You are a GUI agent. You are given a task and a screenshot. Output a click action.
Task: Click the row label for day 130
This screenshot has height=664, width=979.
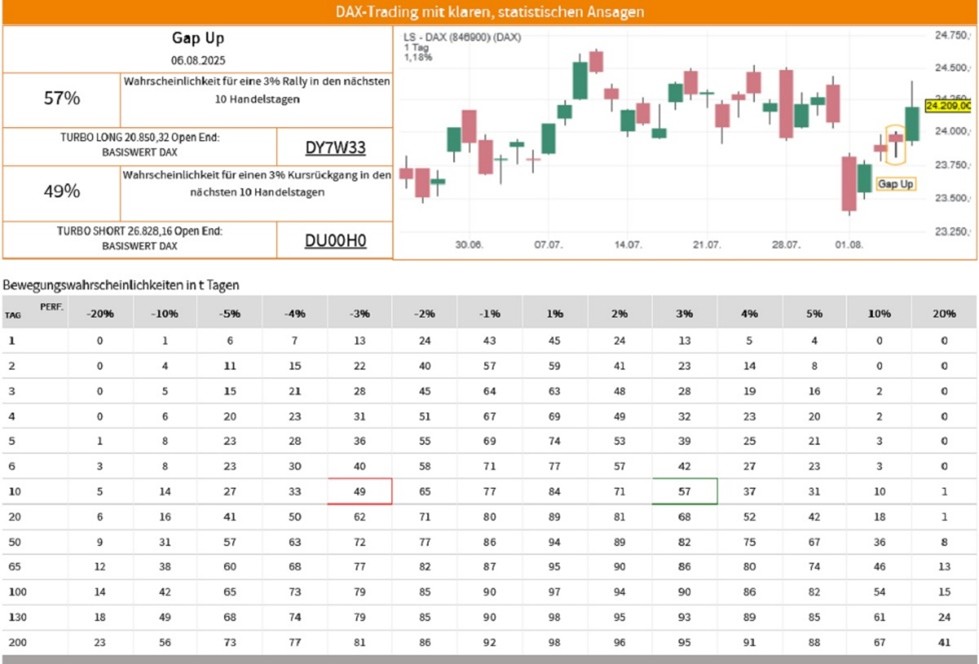click(x=17, y=617)
